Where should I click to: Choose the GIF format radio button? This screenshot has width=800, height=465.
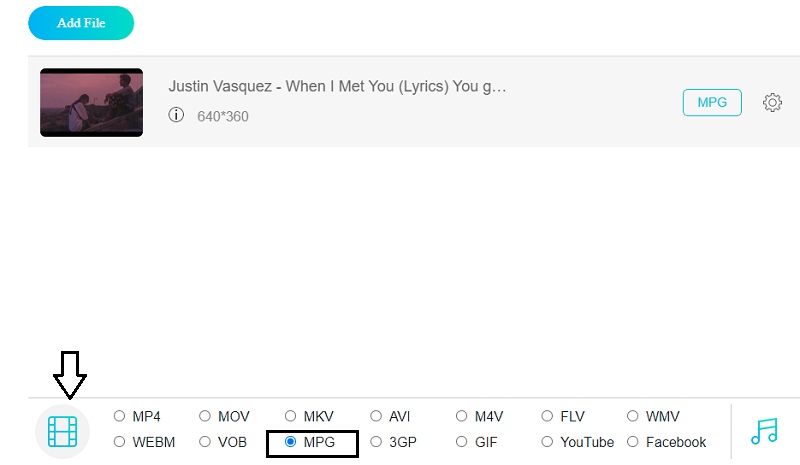tap(462, 442)
